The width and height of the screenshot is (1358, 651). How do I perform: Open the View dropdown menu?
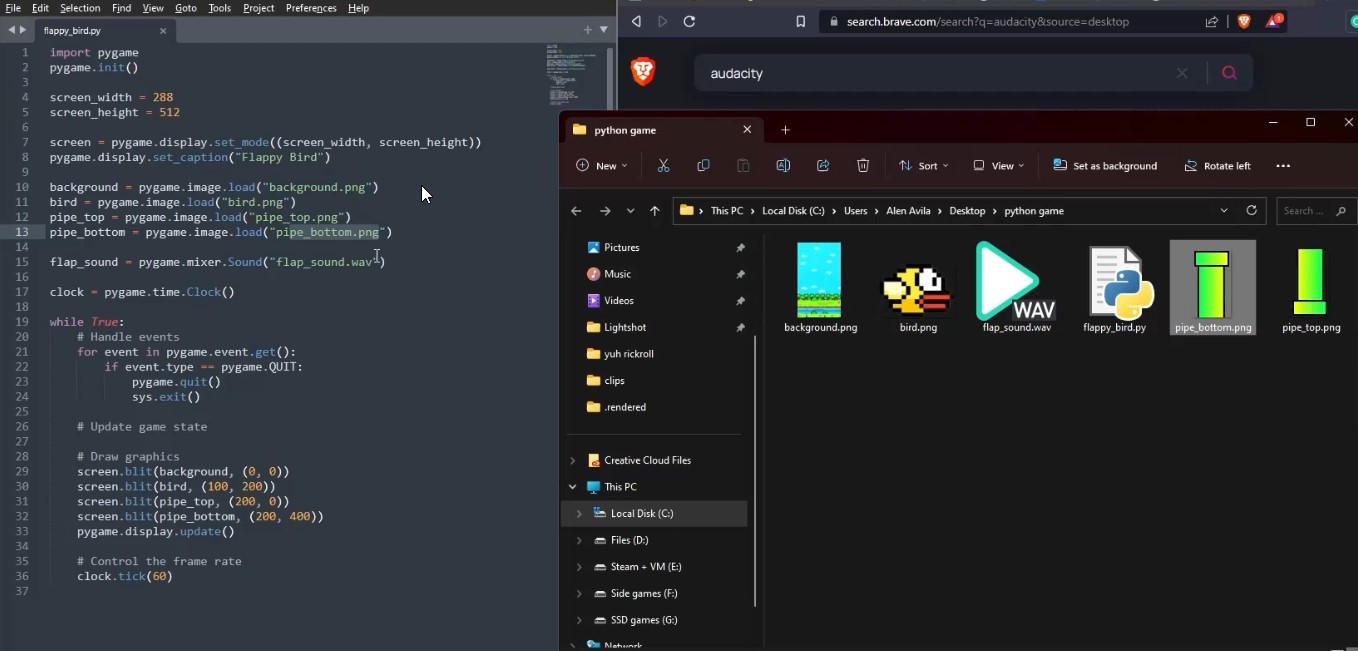(x=999, y=166)
